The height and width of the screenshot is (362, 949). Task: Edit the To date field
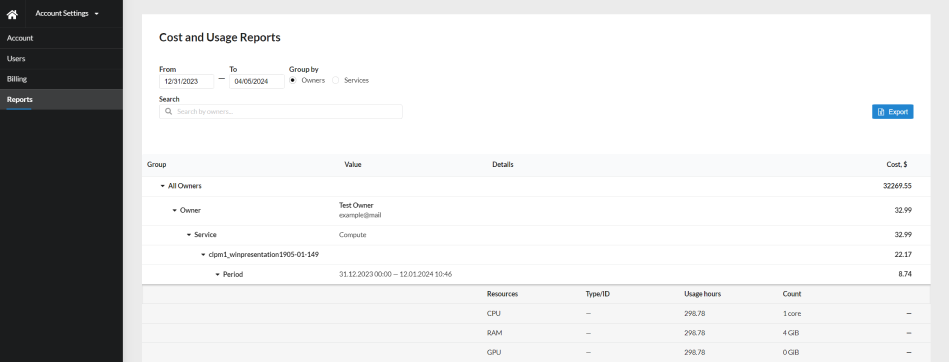[257, 81]
